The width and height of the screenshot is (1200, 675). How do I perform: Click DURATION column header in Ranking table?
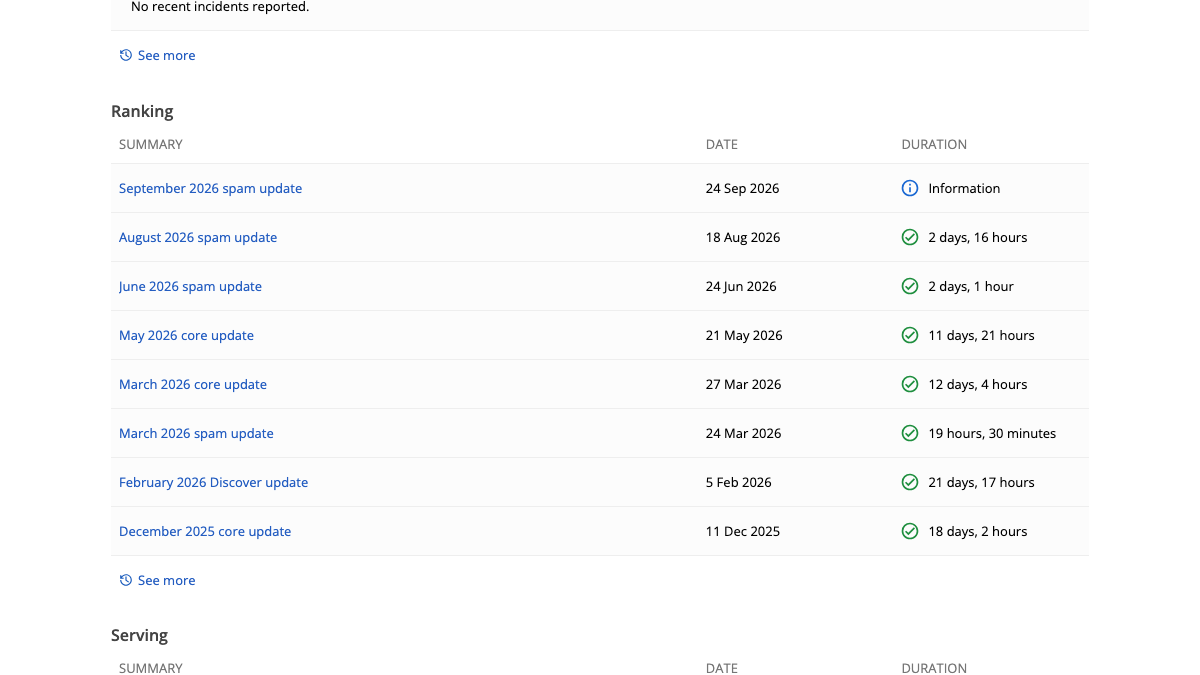coord(934,144)
